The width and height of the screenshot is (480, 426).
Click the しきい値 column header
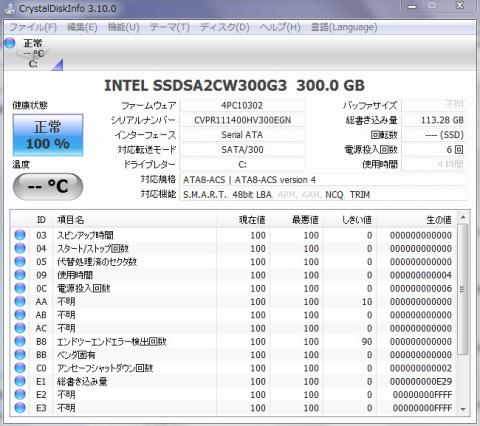350,220
